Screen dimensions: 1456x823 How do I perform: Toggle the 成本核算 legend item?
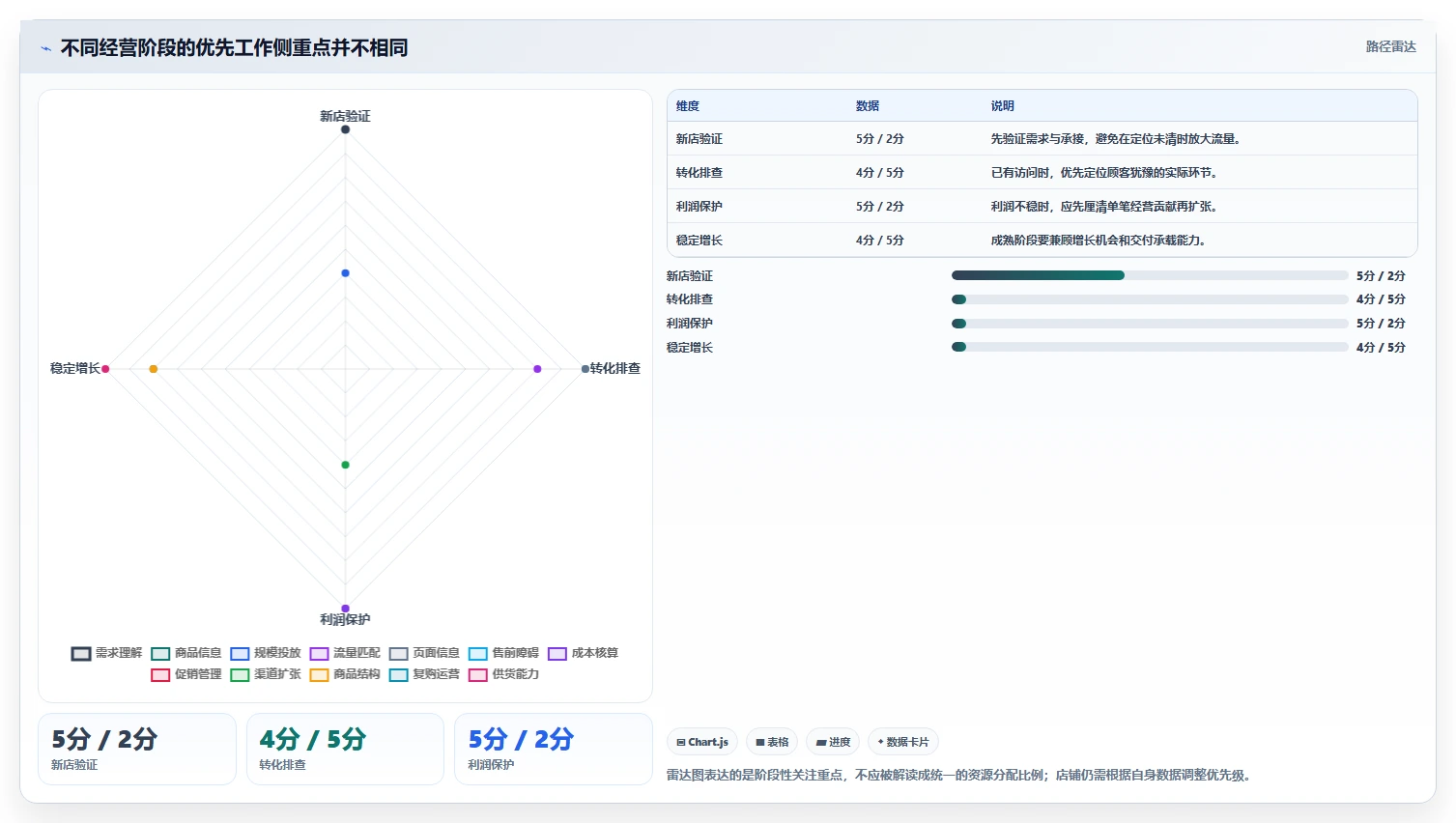583,653
